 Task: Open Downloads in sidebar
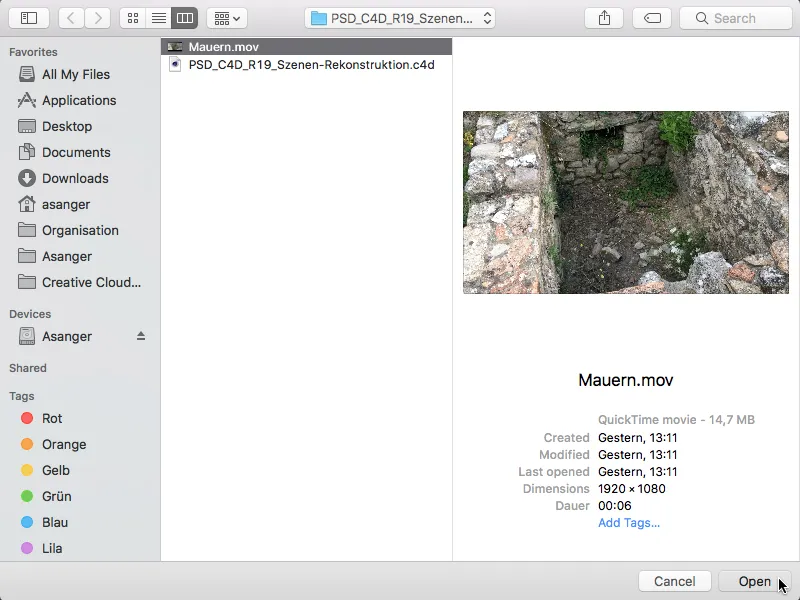click(75, 179)
